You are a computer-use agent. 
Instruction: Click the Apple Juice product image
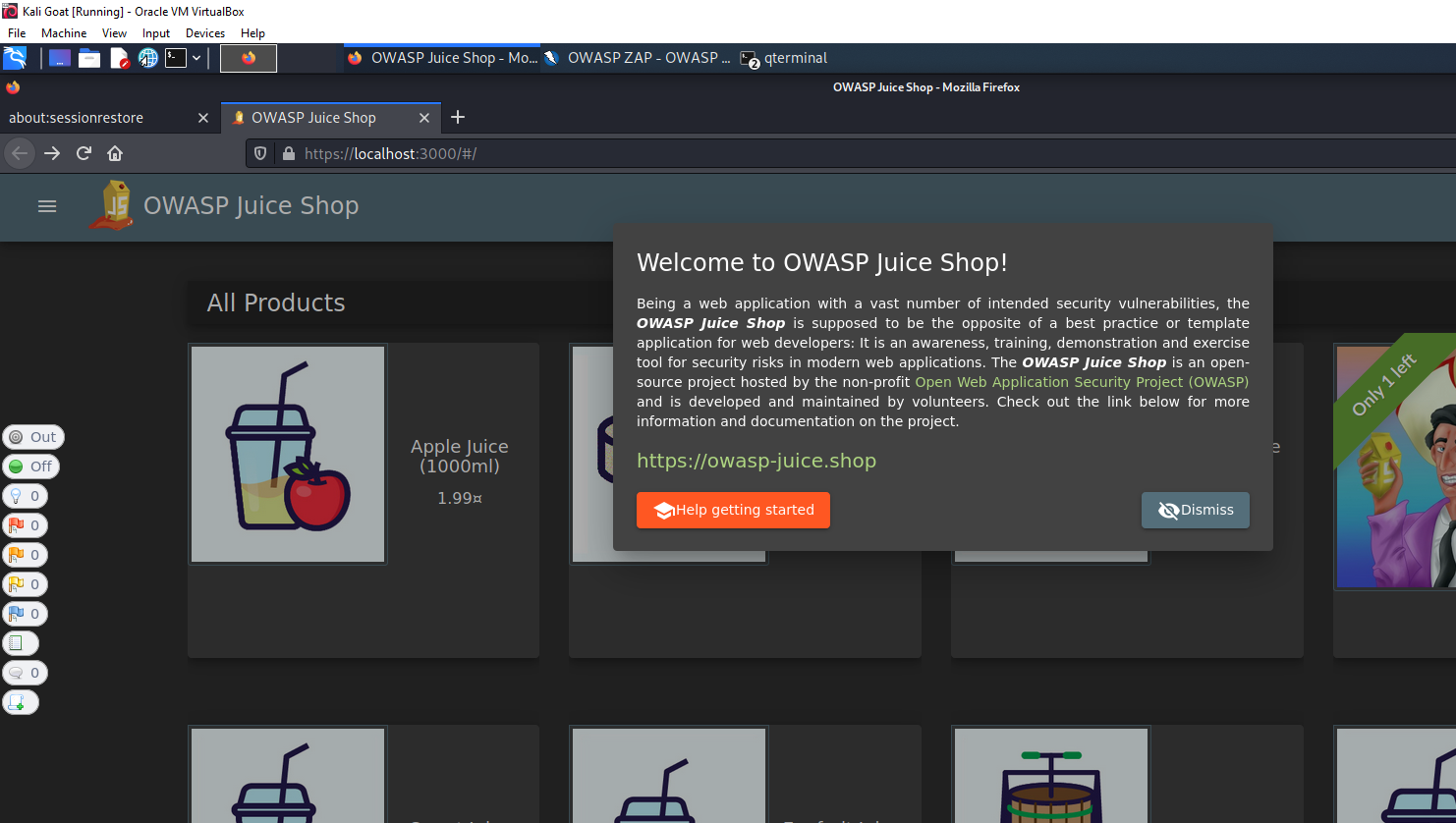pyautogui.click(x=288, y=454)
